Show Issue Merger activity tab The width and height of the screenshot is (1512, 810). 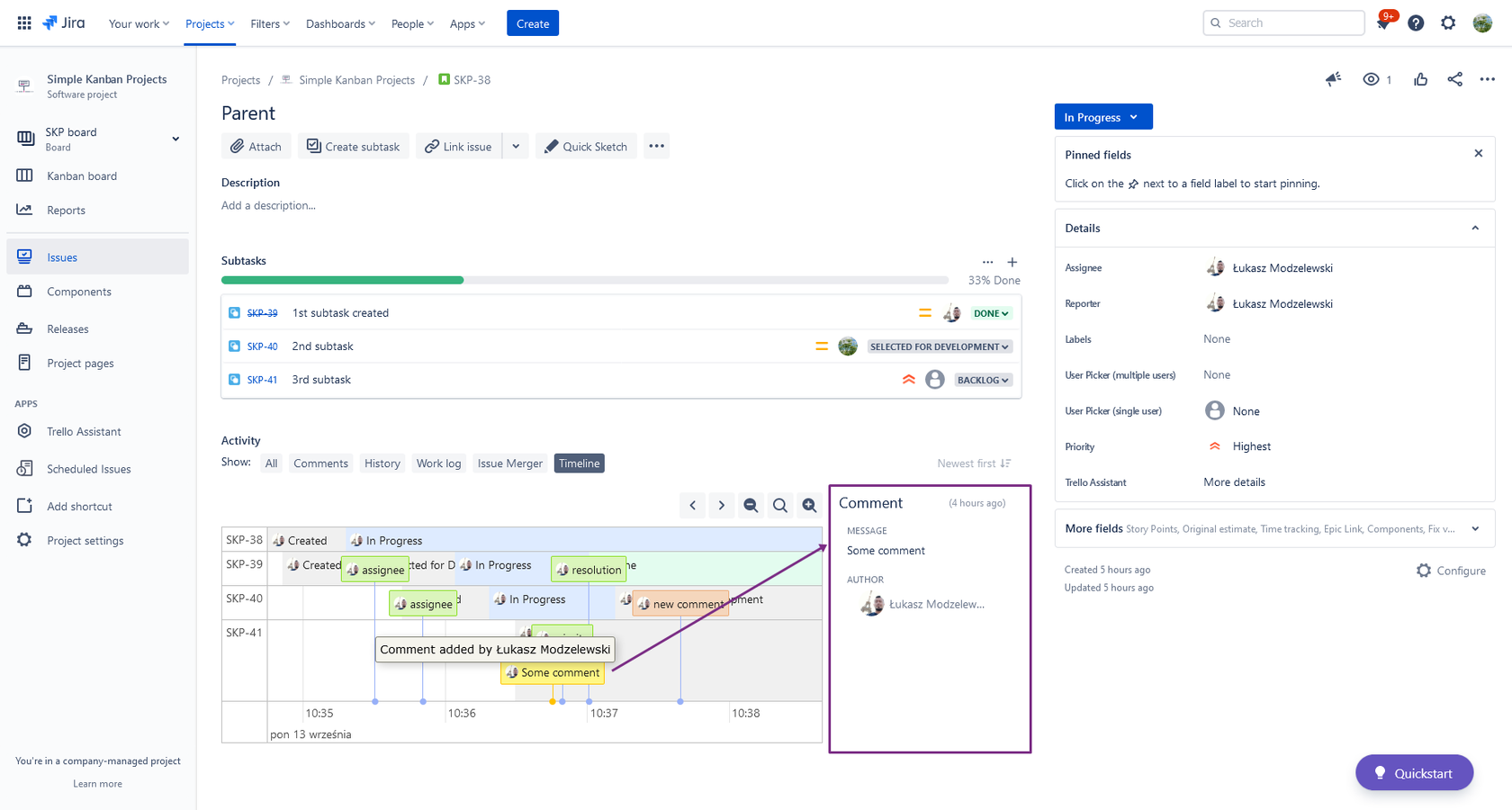coord(510,463)
